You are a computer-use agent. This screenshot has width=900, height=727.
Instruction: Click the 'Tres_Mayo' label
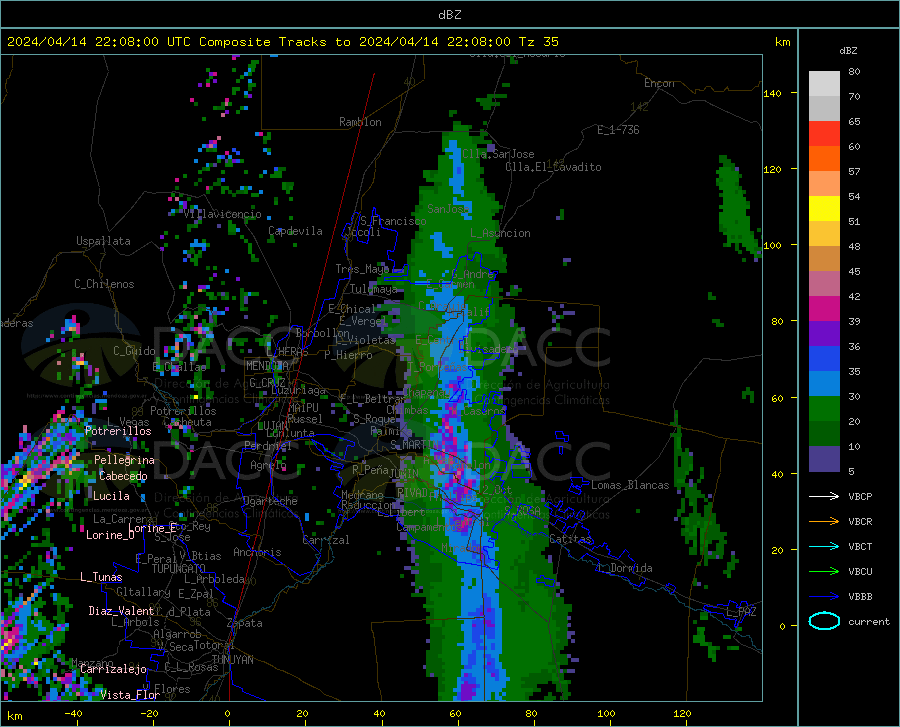pyautogui.click(x=362, y=269)
